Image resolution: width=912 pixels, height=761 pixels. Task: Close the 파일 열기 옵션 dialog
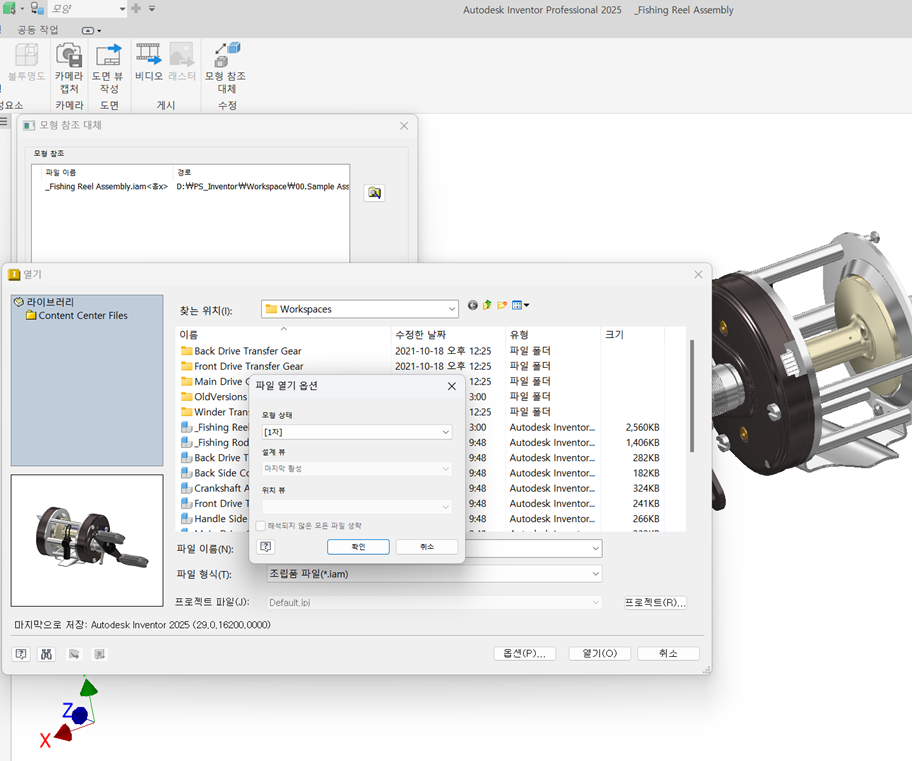click(x=452, y=386)
